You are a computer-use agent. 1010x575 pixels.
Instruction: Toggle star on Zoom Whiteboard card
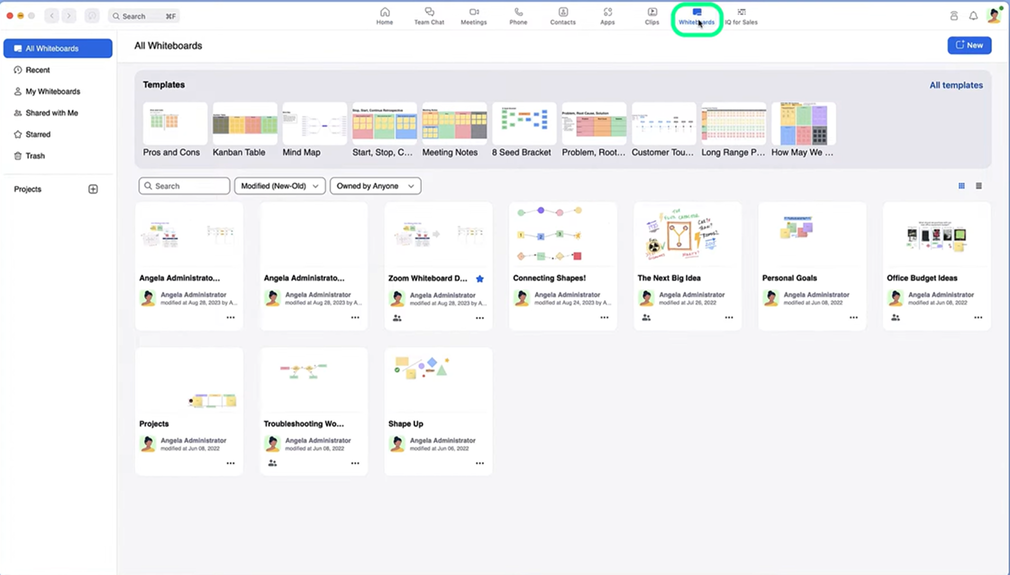(480, 279)
